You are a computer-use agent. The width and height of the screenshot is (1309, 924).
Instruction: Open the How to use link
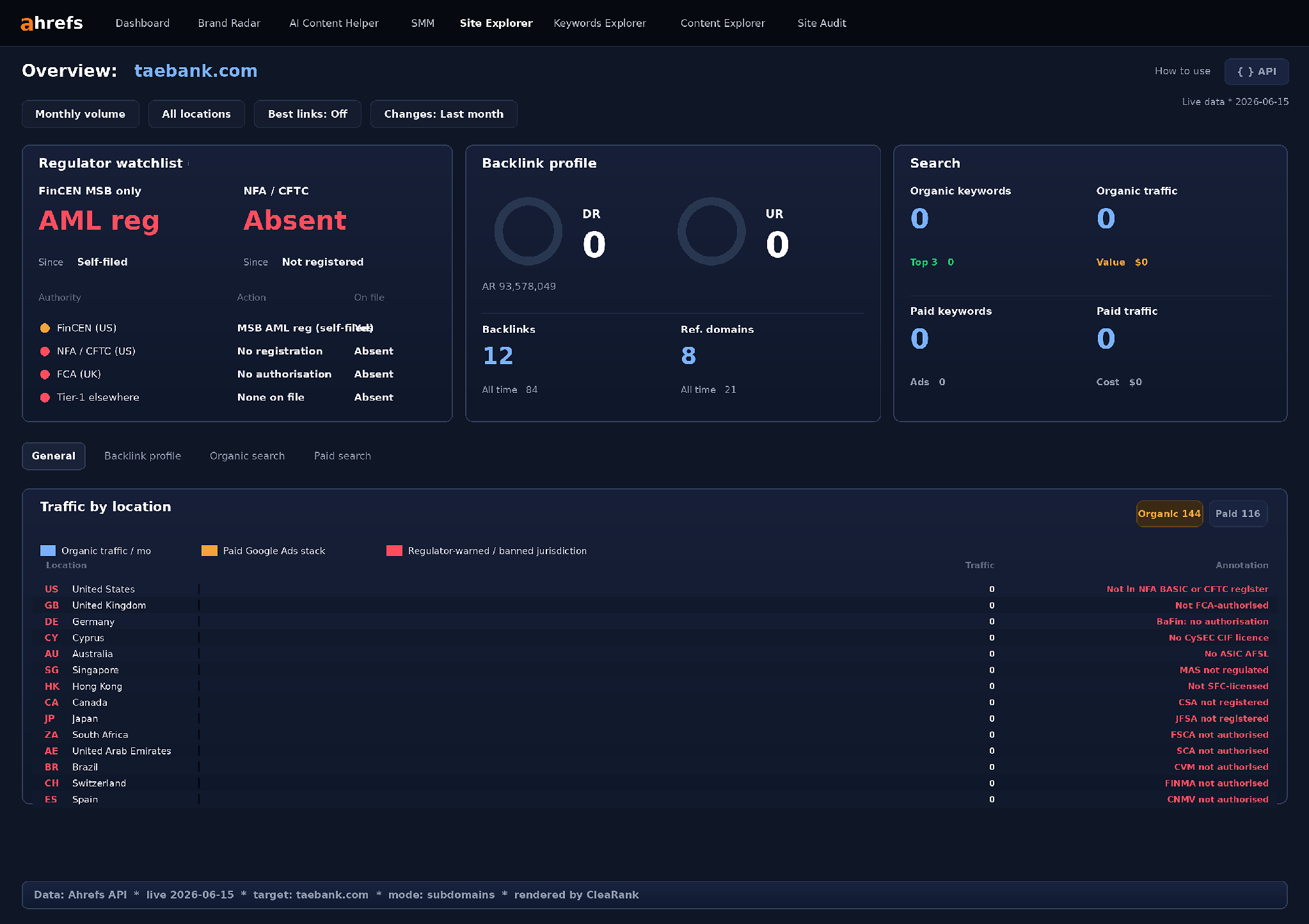1183,71
